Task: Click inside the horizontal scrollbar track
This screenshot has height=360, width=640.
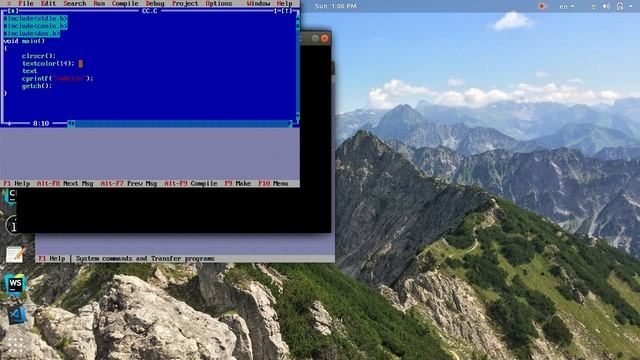Action: click(x=181, y=123)
